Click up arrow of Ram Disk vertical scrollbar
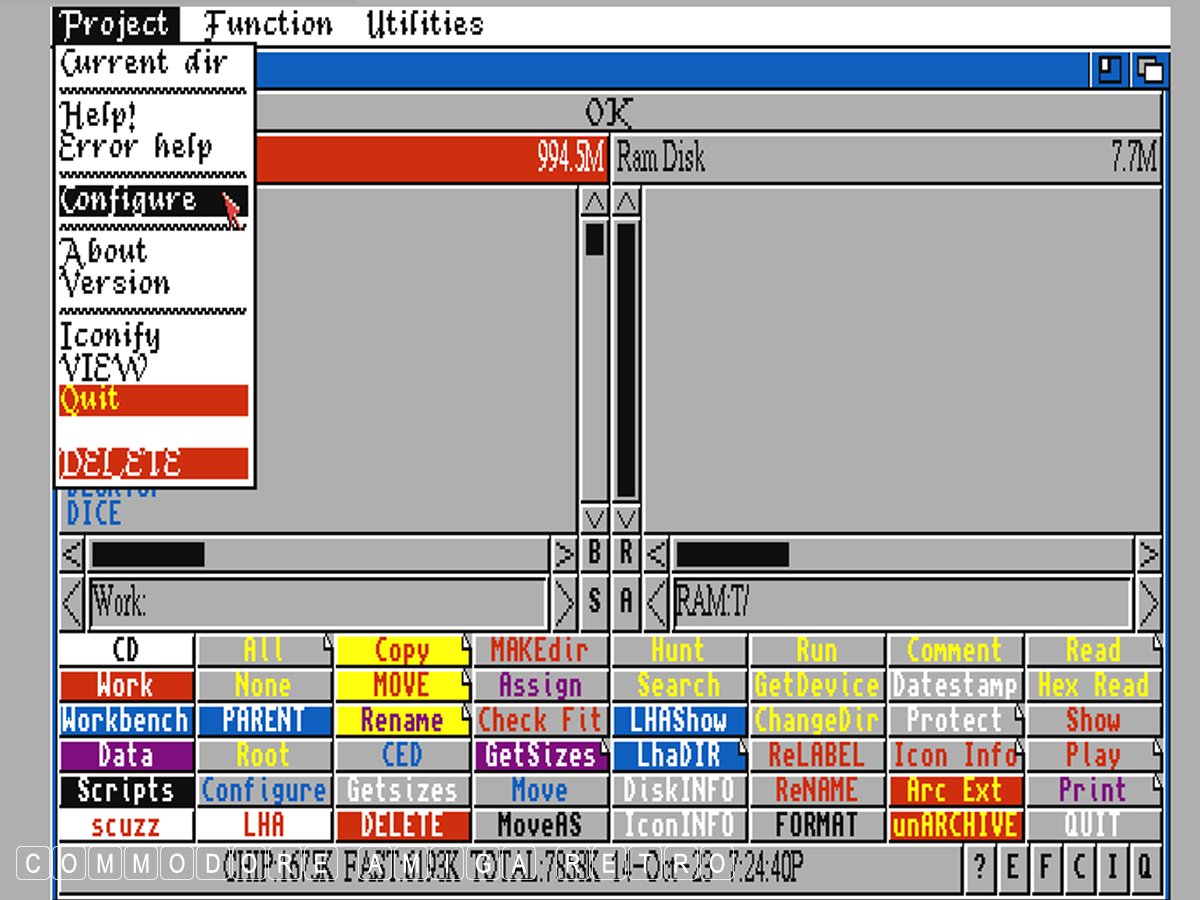The height and width of the screenshot is (900, 1200). tap(627, 203)
